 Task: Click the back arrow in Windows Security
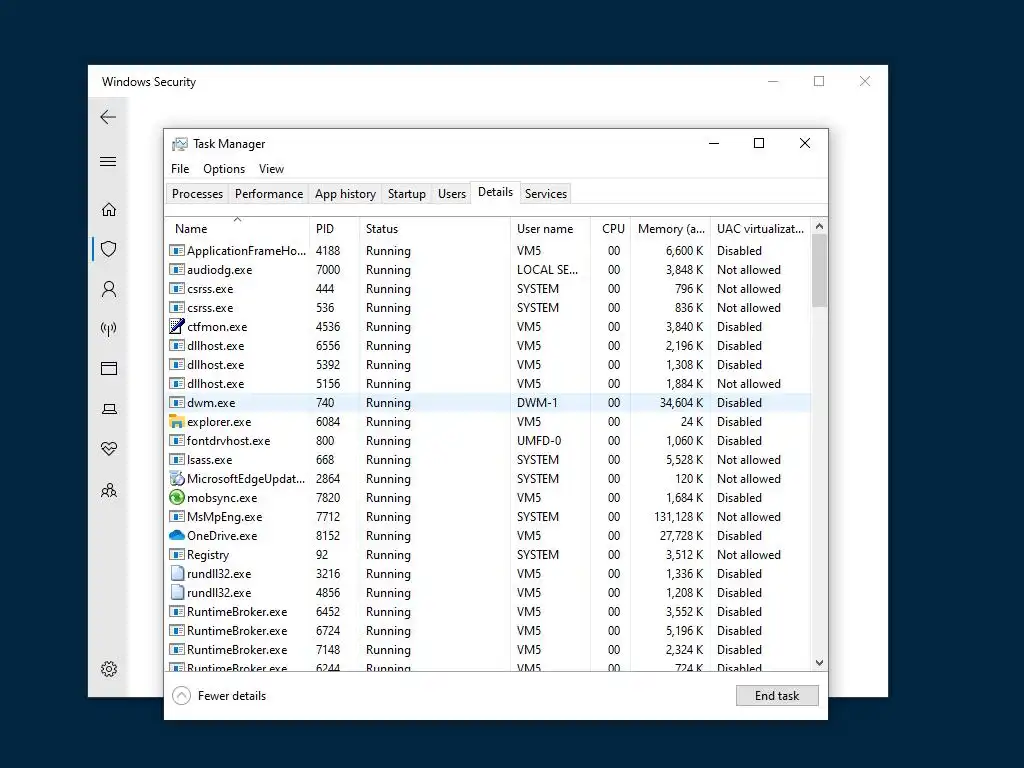108,117
